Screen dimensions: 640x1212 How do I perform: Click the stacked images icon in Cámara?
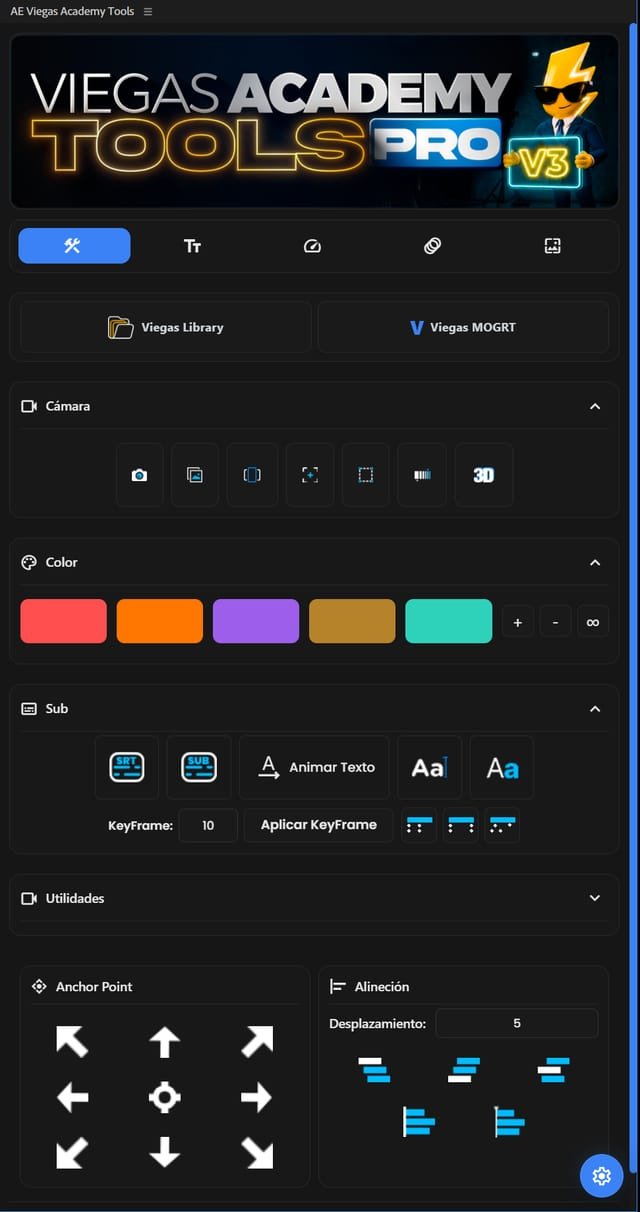195,475
